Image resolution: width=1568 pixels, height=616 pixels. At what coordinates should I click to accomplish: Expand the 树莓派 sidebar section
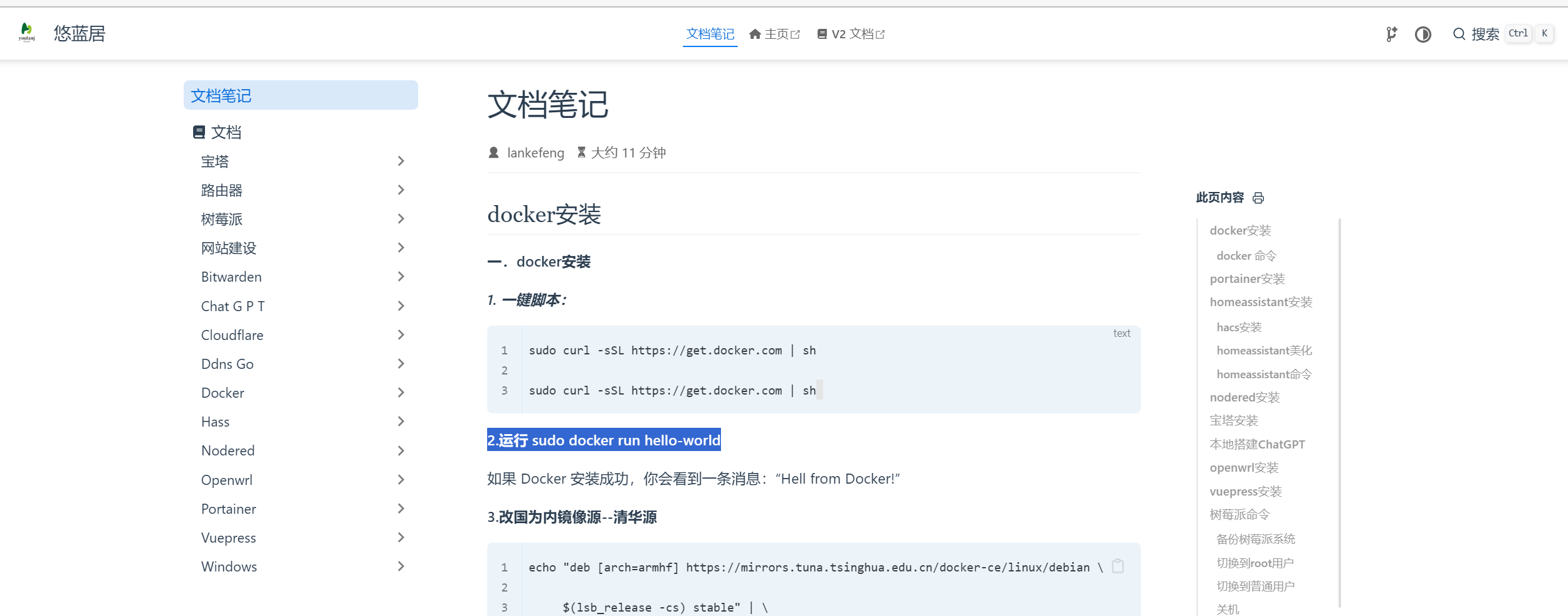click(302, 219)
